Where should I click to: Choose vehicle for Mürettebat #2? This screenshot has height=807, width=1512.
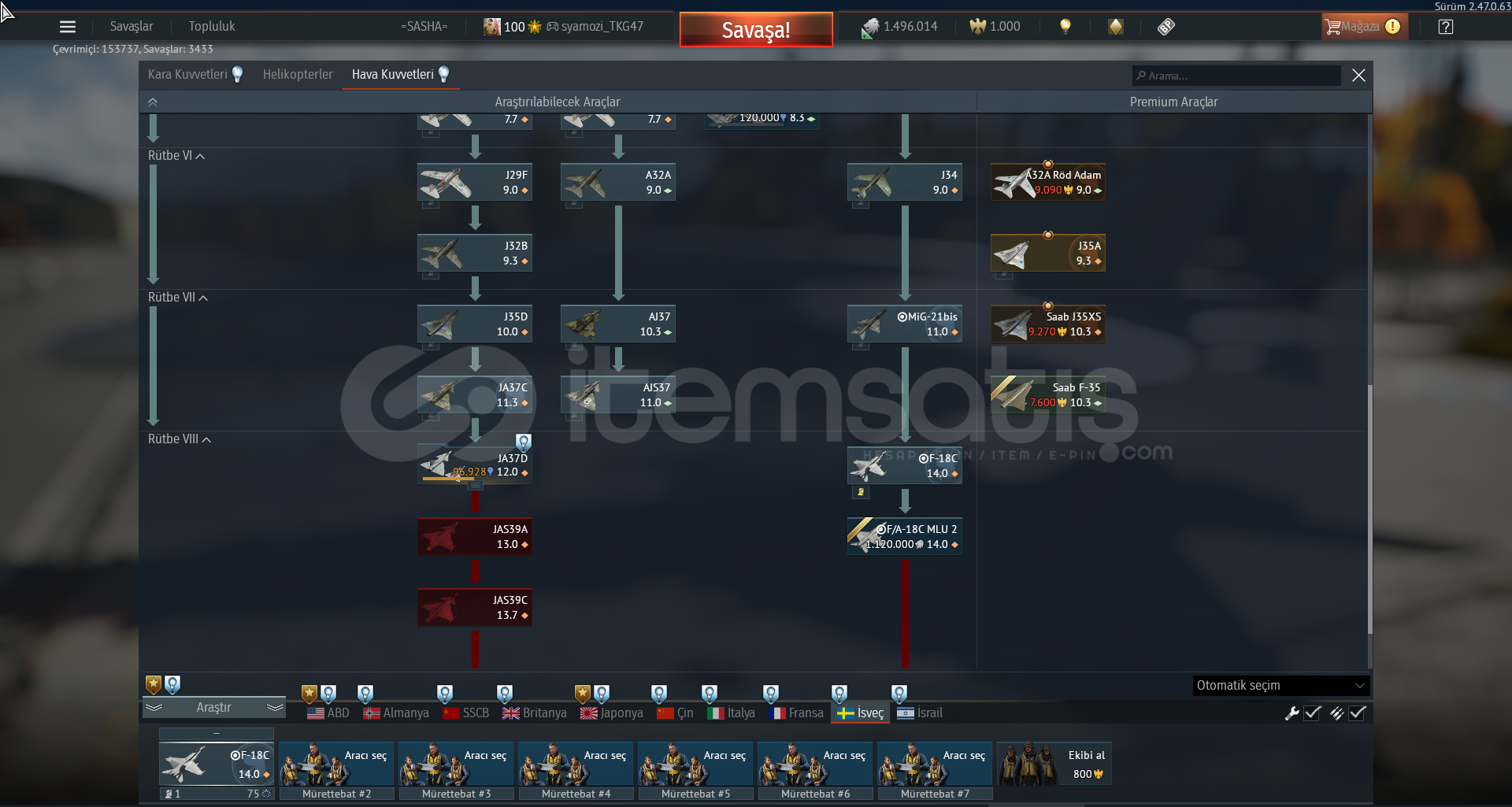coord(336,764)
